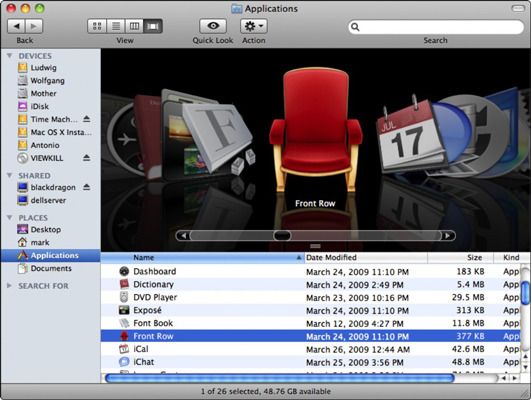This screenshot has height=400, width=531.
Task: Click DVD Player date March 23, 2009 10:16 PM
Action: pyautogui.click(x=357, y=298)
